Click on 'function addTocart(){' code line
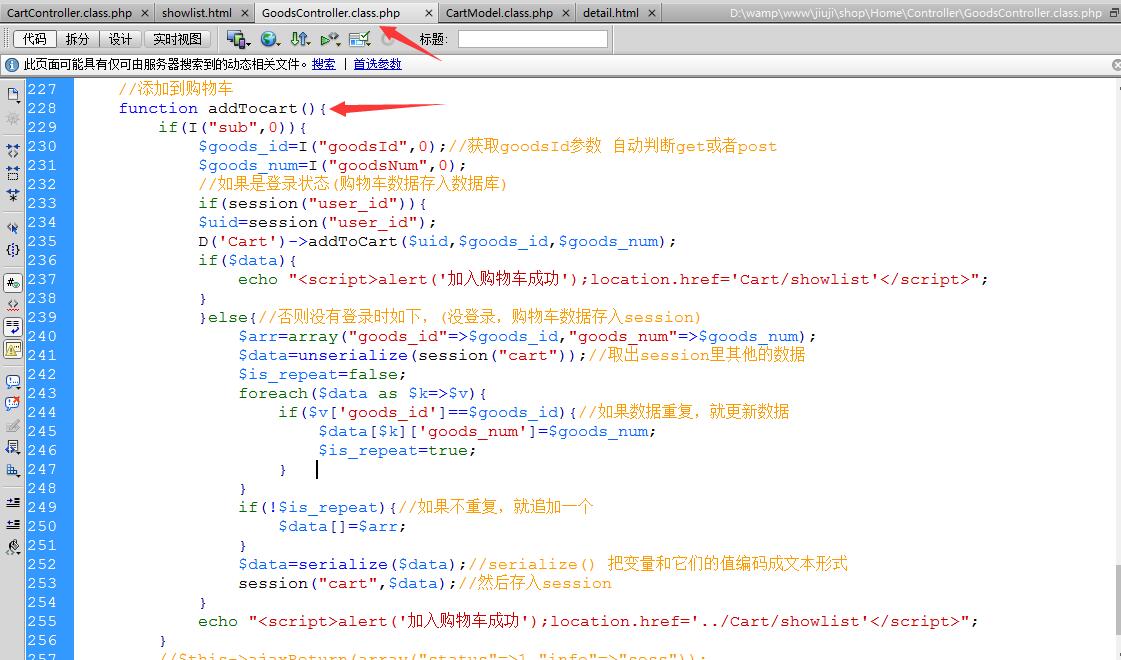 [222, 109]
